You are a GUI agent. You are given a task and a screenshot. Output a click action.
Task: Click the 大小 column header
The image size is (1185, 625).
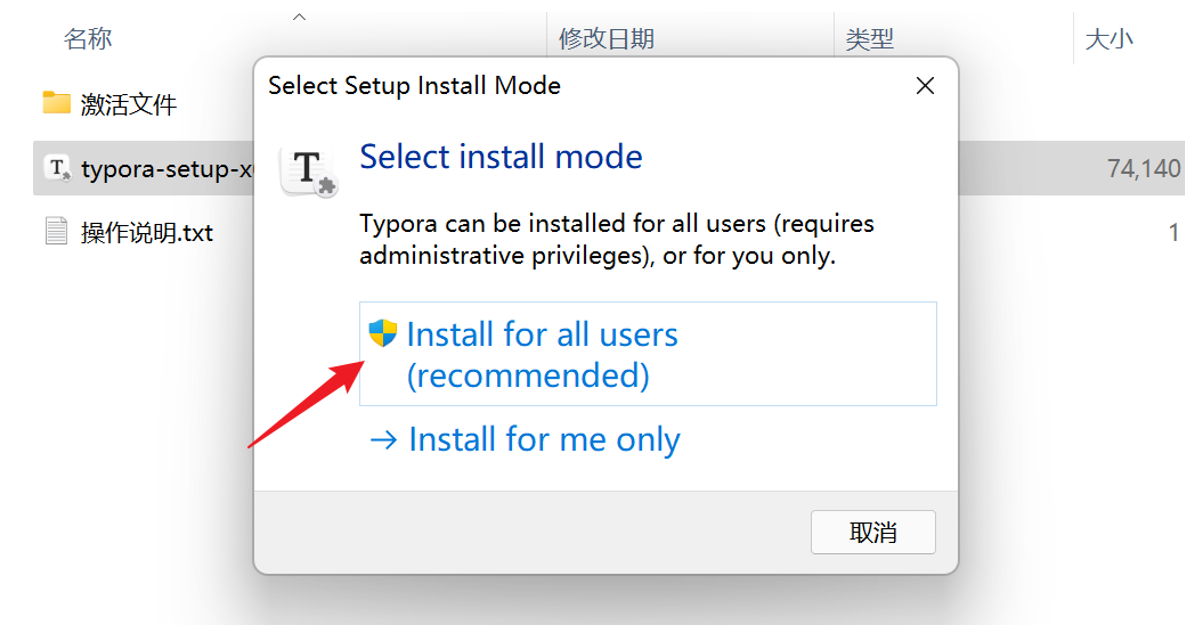click(1109, 38)
